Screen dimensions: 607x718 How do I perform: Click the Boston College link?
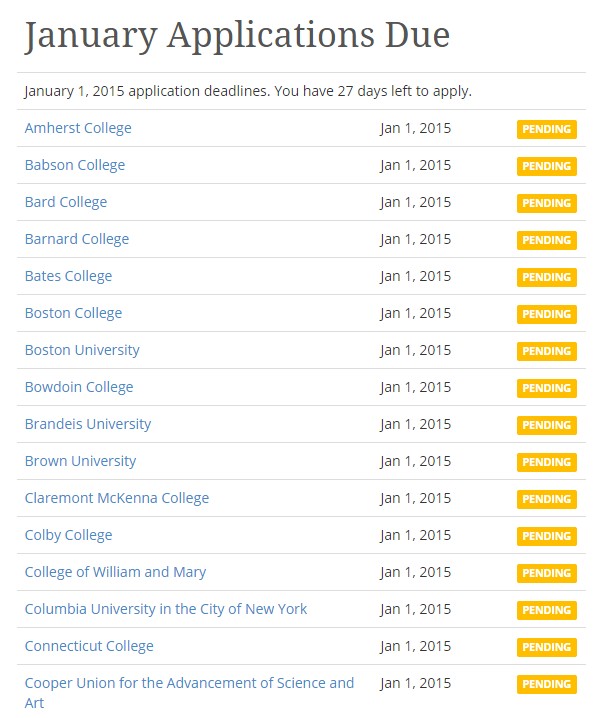[73, 314]
